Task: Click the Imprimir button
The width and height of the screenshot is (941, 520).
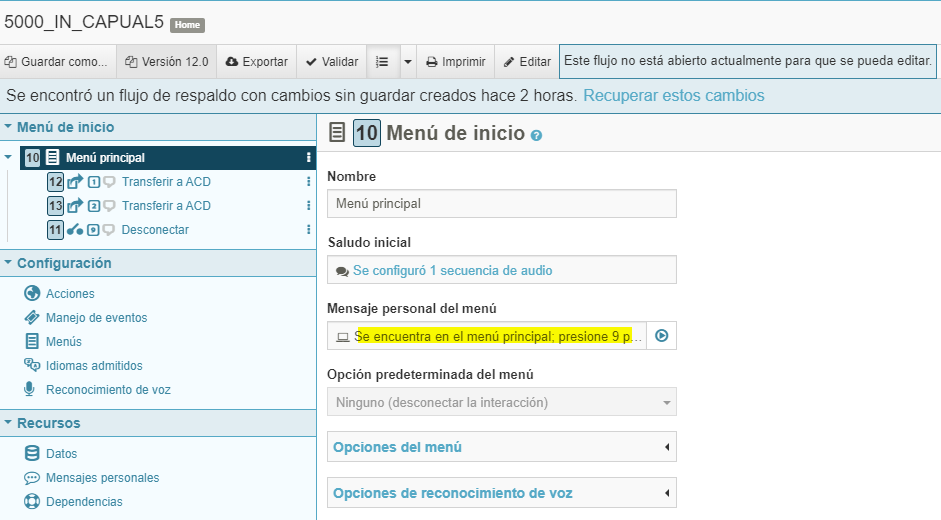Action: point(455,61)
